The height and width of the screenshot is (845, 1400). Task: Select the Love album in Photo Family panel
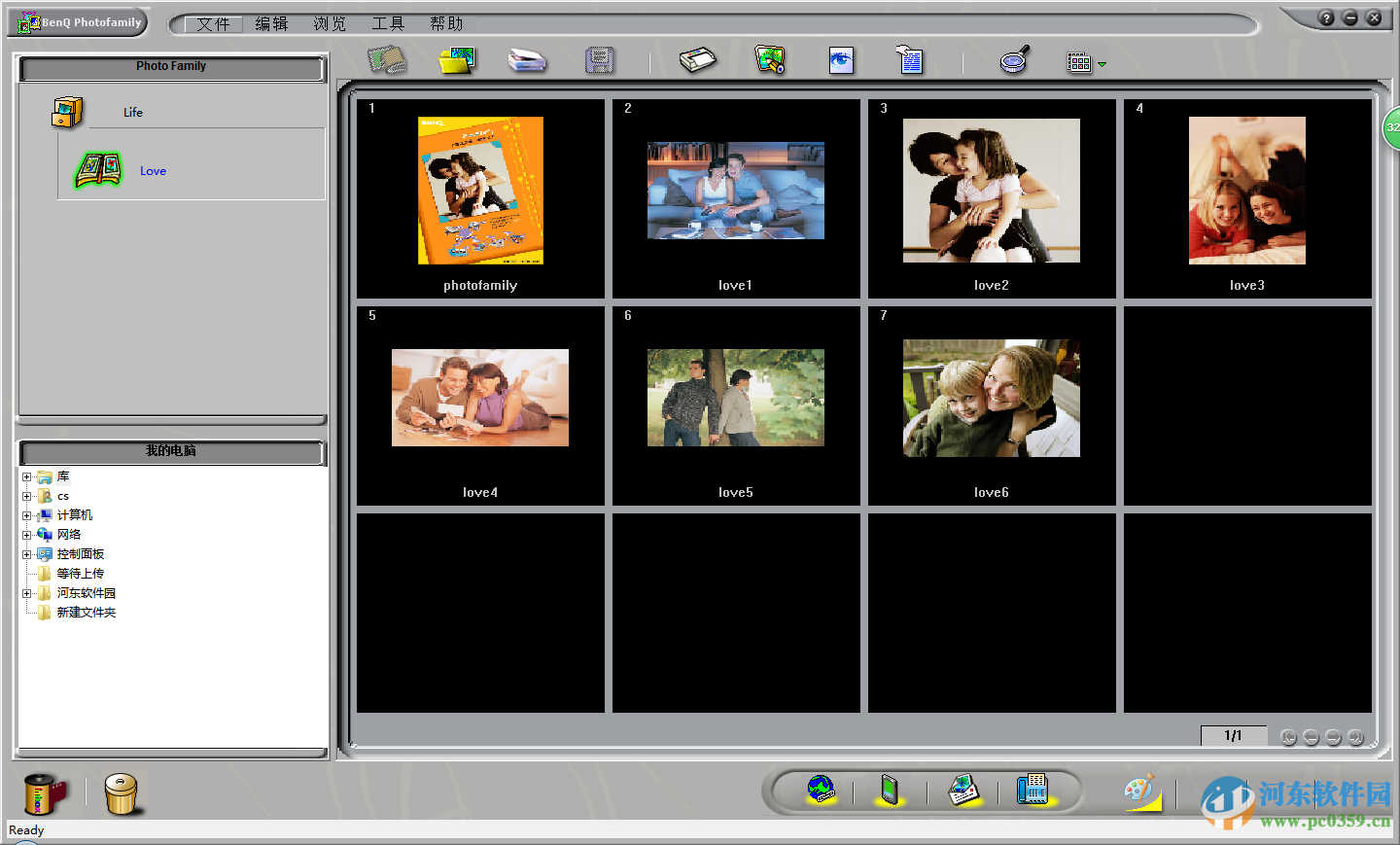point(153,171)
